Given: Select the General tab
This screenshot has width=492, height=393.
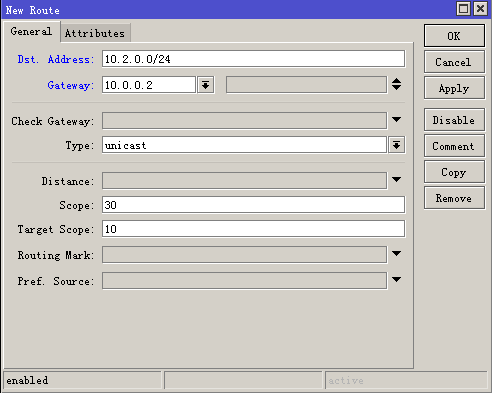Looking at the screenshot, I should click(31, 31).
